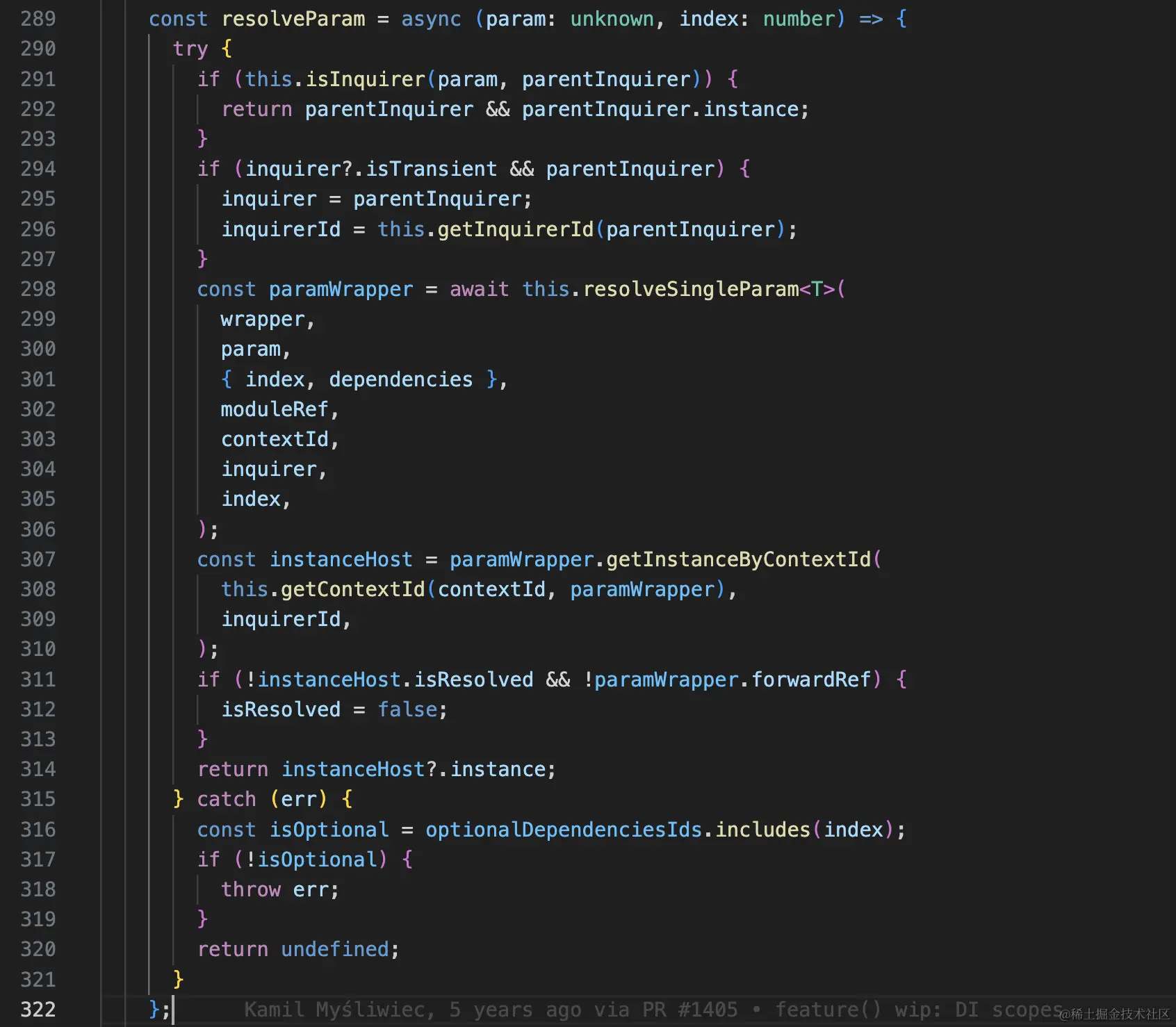Click the err parameter on line 315
Screen dimensions: 1176x1027
tap(299, 799)
